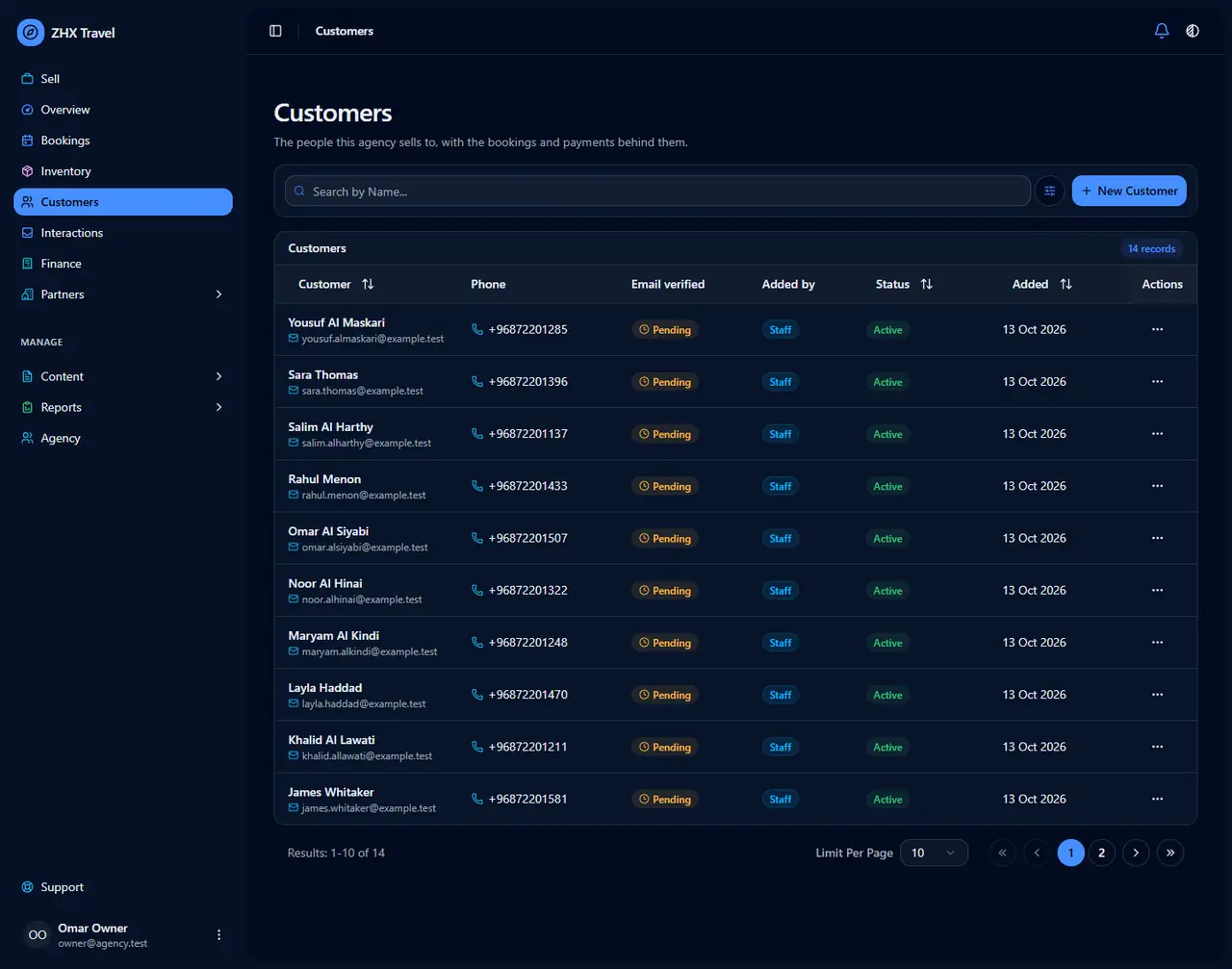Go to the Finance page
Viewport: 1232px width, 969px height.
(123, 264)
